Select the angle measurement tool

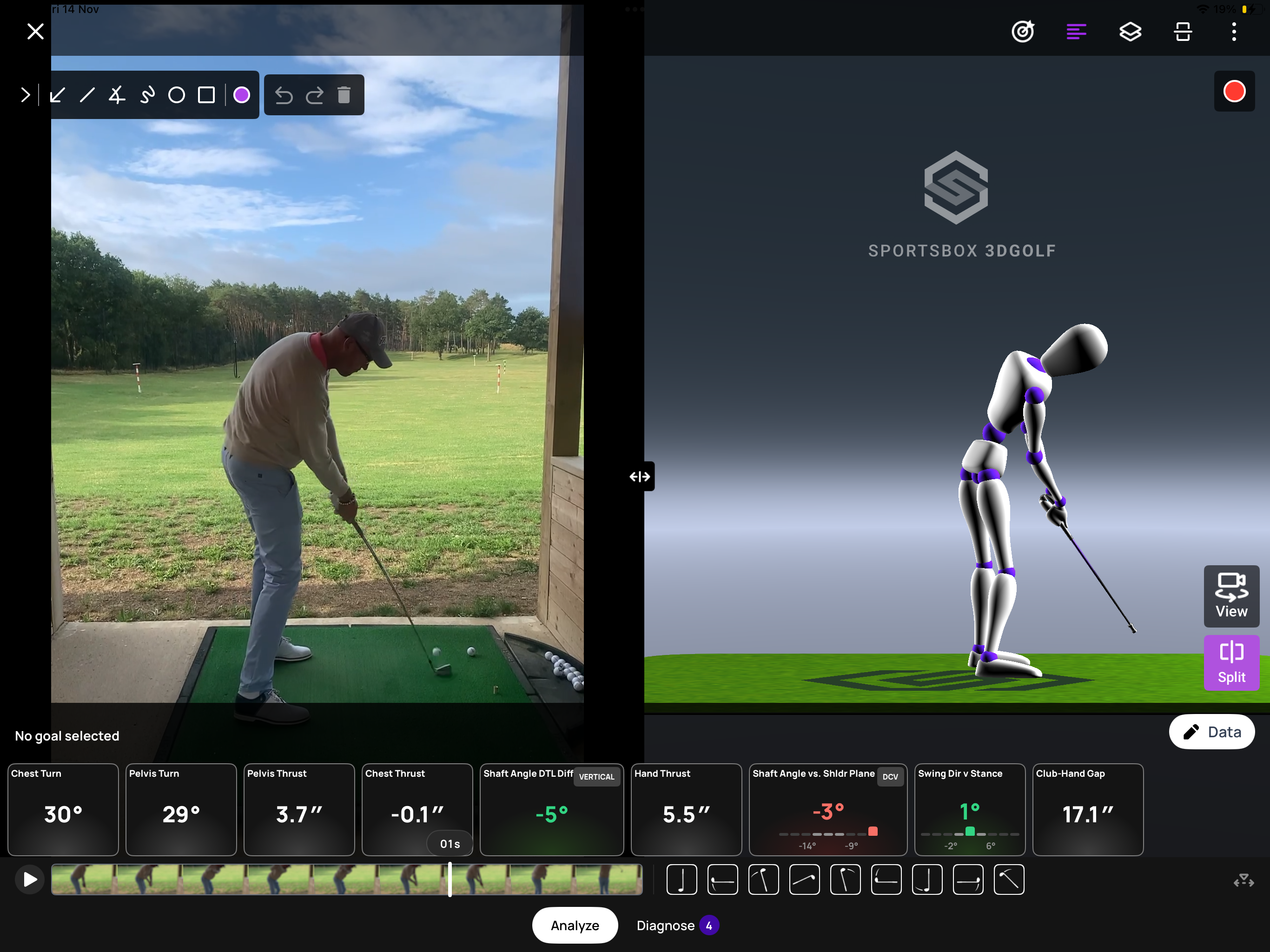tap(117, 95)
